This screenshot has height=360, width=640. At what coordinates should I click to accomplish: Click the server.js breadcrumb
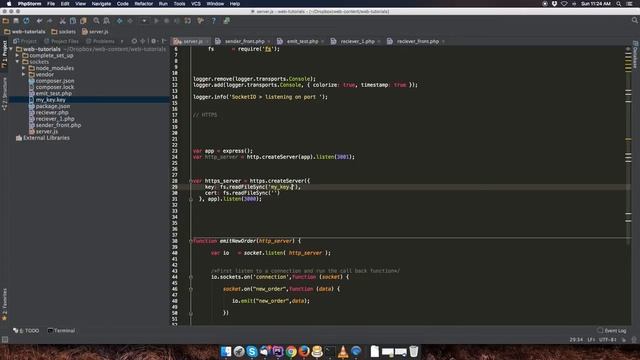95,31
